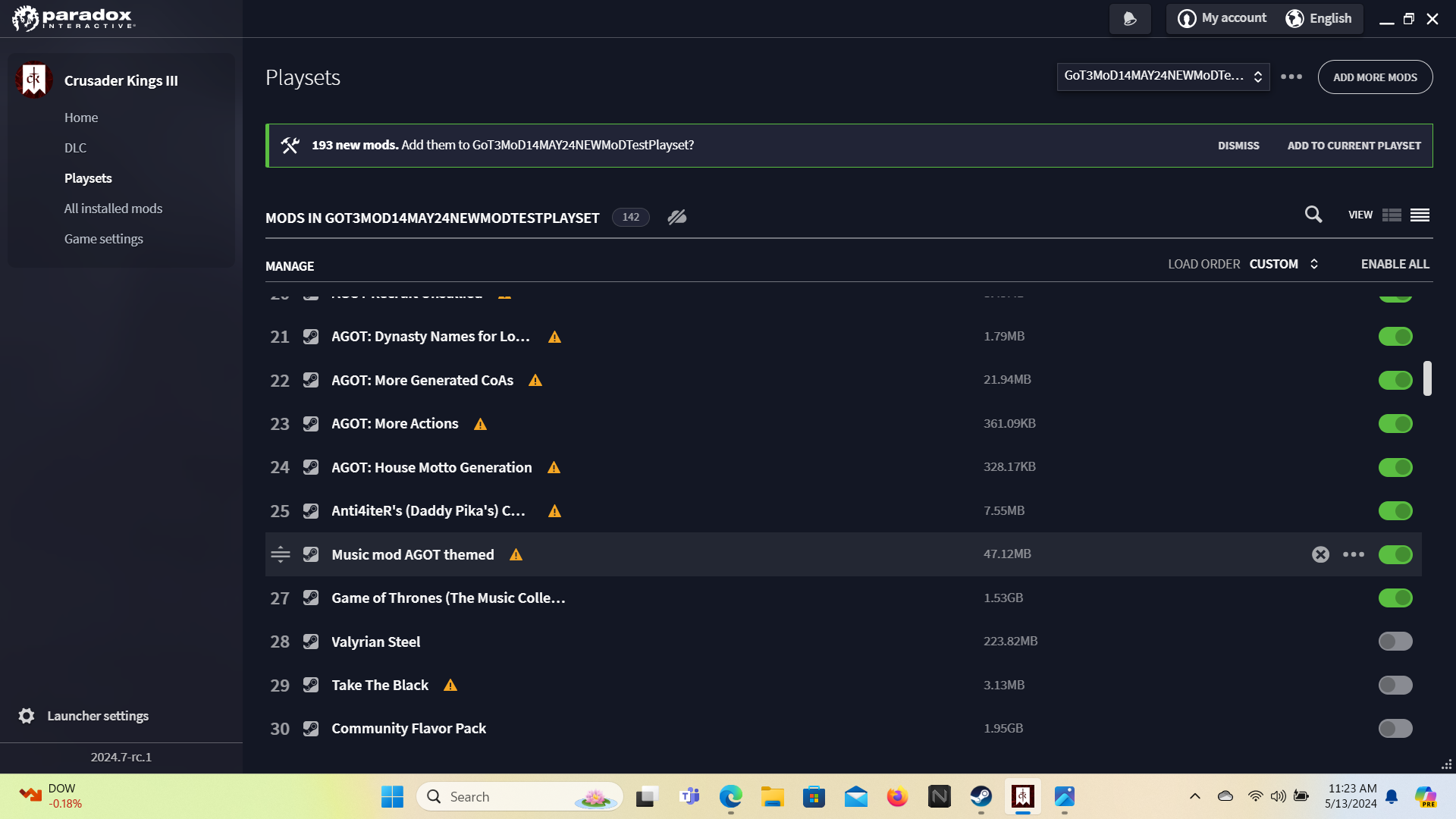This screenshot has width=1456, height=819.
Task: Click warning icon for AGOT: House Motto Generation
Action: [x=554, y=468]
